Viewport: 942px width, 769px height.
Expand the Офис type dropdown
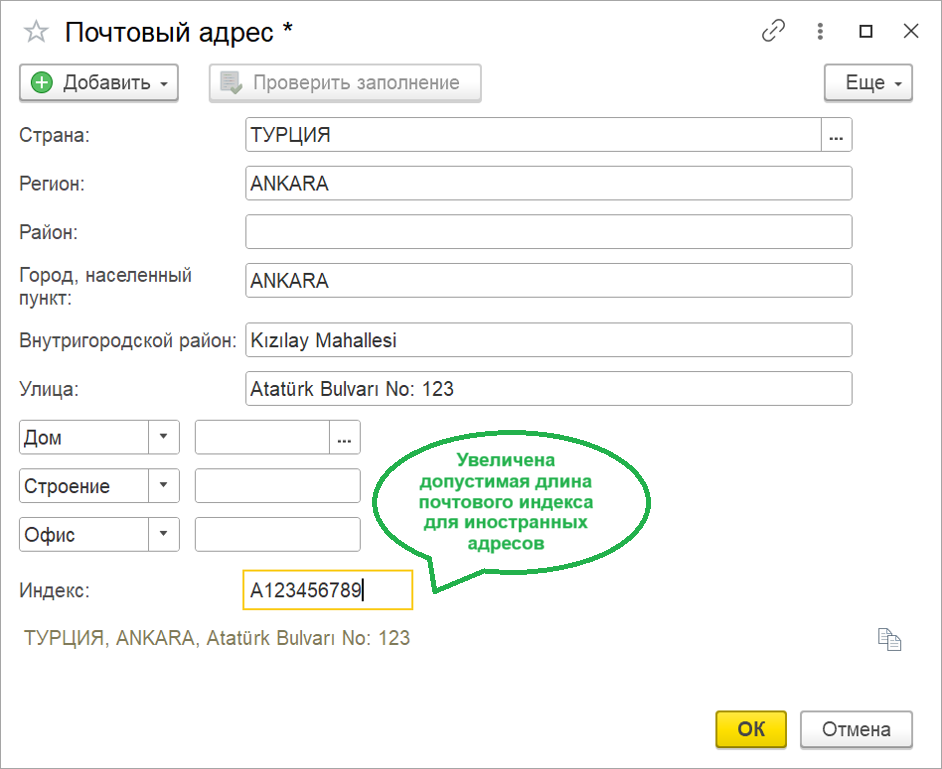tap(164, 534)
